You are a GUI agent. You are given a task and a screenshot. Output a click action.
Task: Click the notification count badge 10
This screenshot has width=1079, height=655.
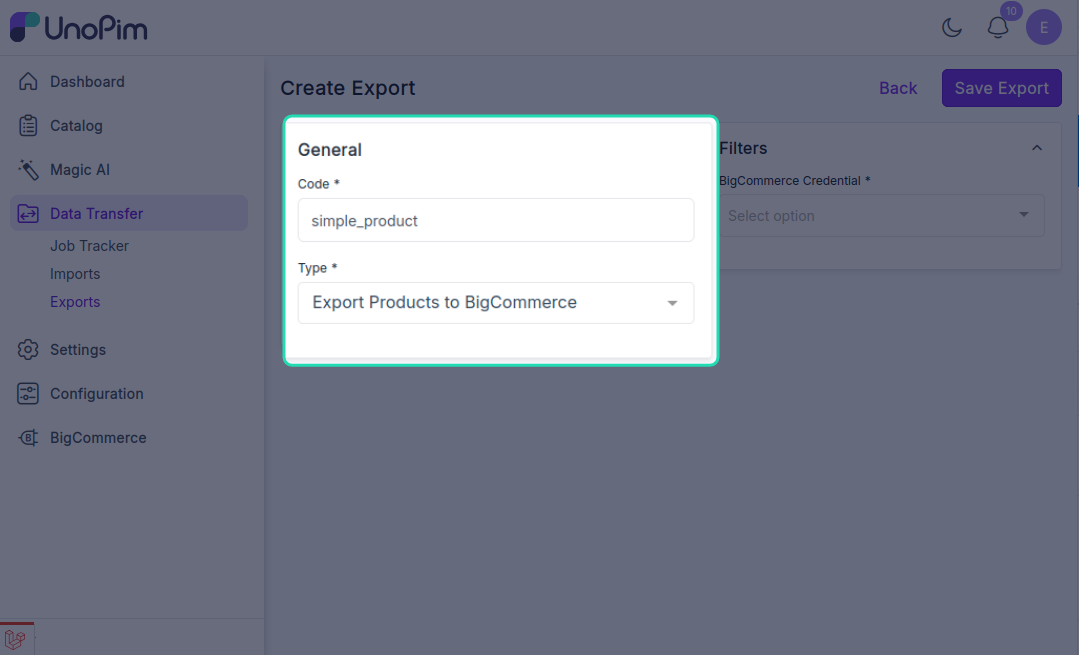click(x=1011, y=11)
